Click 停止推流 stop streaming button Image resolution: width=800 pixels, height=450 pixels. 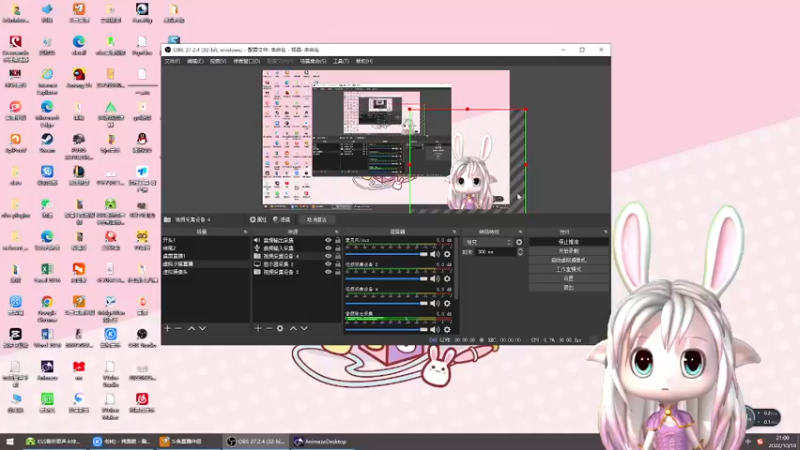568,242
